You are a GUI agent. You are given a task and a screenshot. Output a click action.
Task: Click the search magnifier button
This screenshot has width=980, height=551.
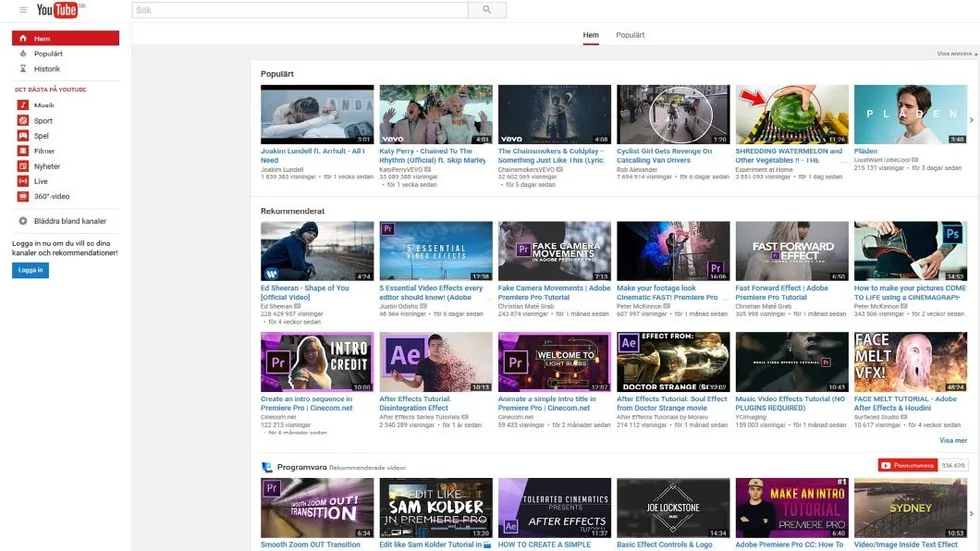(x=487, y=10)
